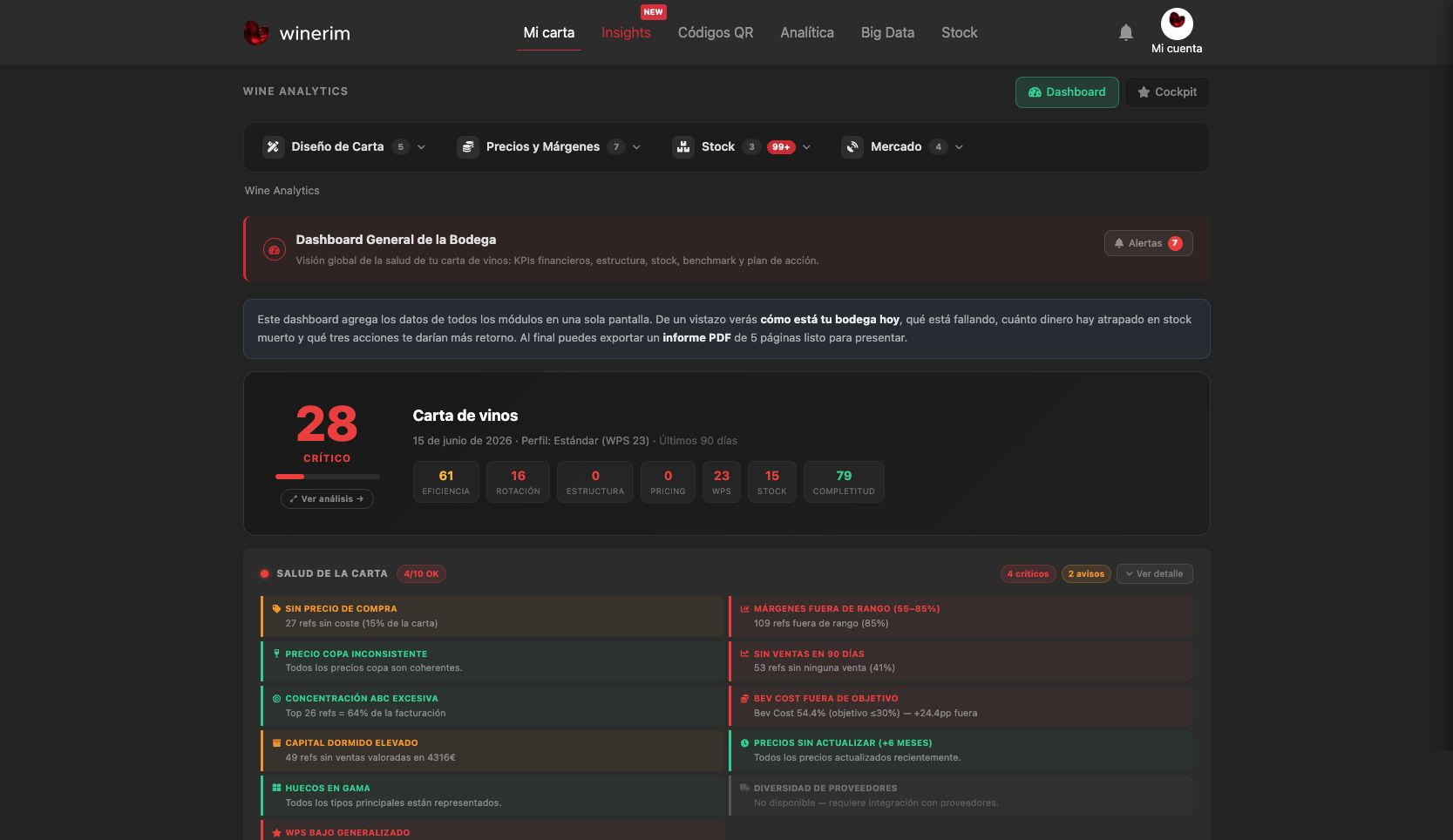The height and width of the screenshot is (840, 1453).
Task: Open the Stock tab in top navigation
Action: [960, 32]
